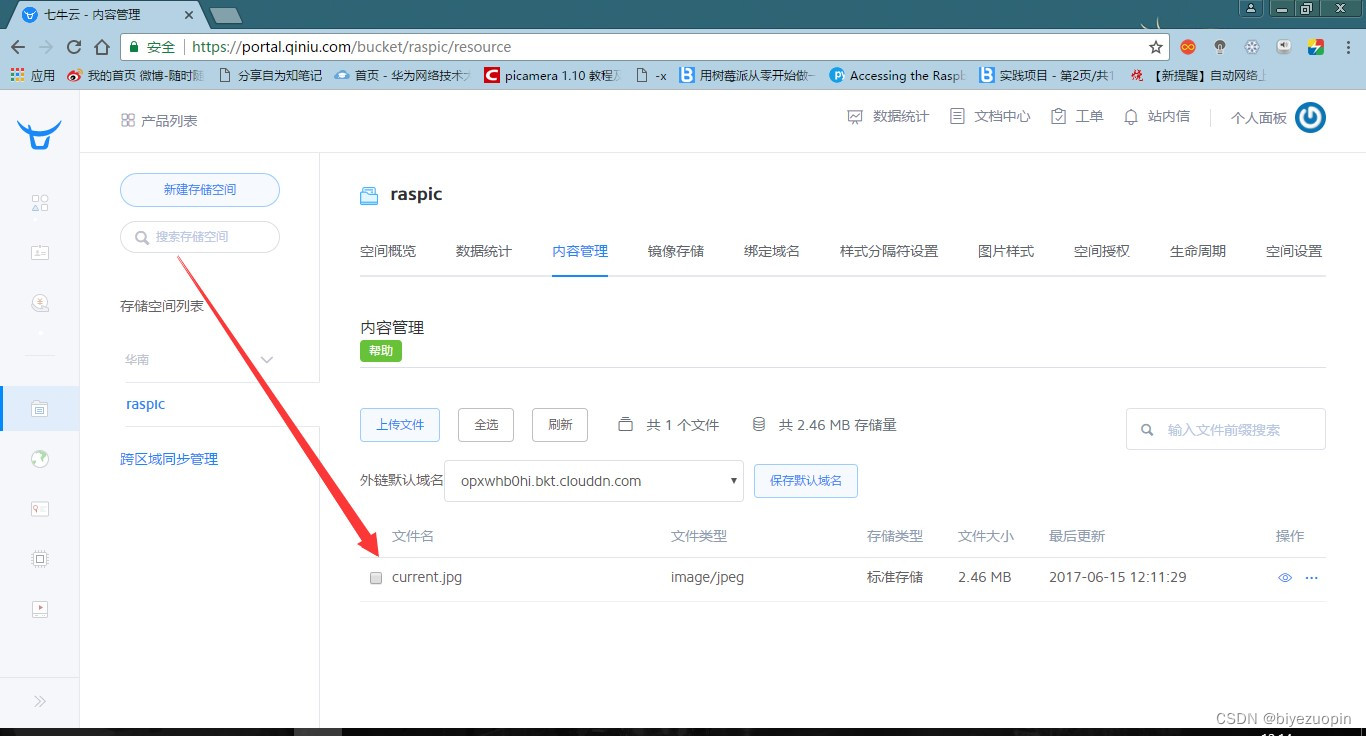1366x736 pixels.
Task: Click the green lock 安全 site info
Action: click(x=153, y=47)
